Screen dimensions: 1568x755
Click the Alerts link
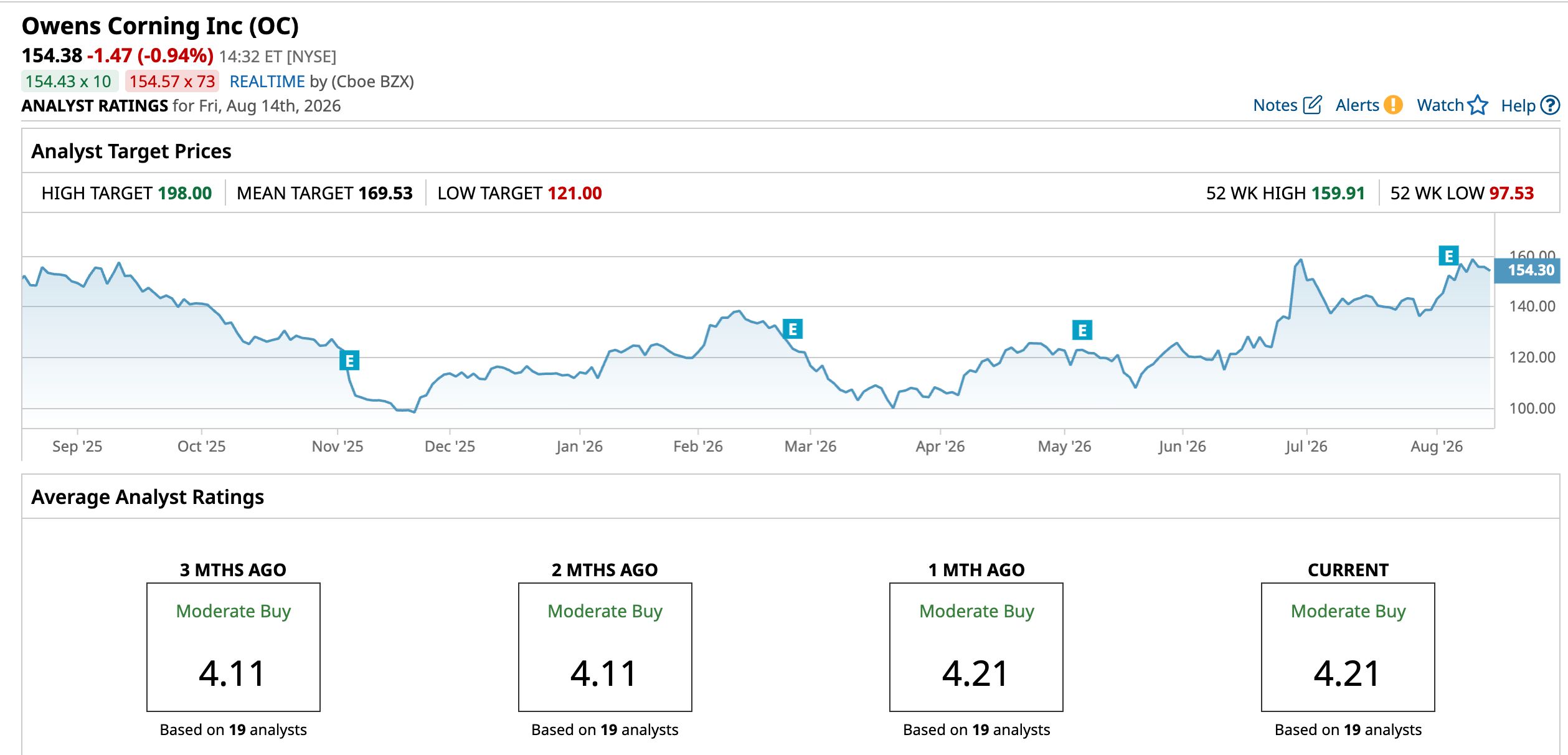click(1357, 105)
